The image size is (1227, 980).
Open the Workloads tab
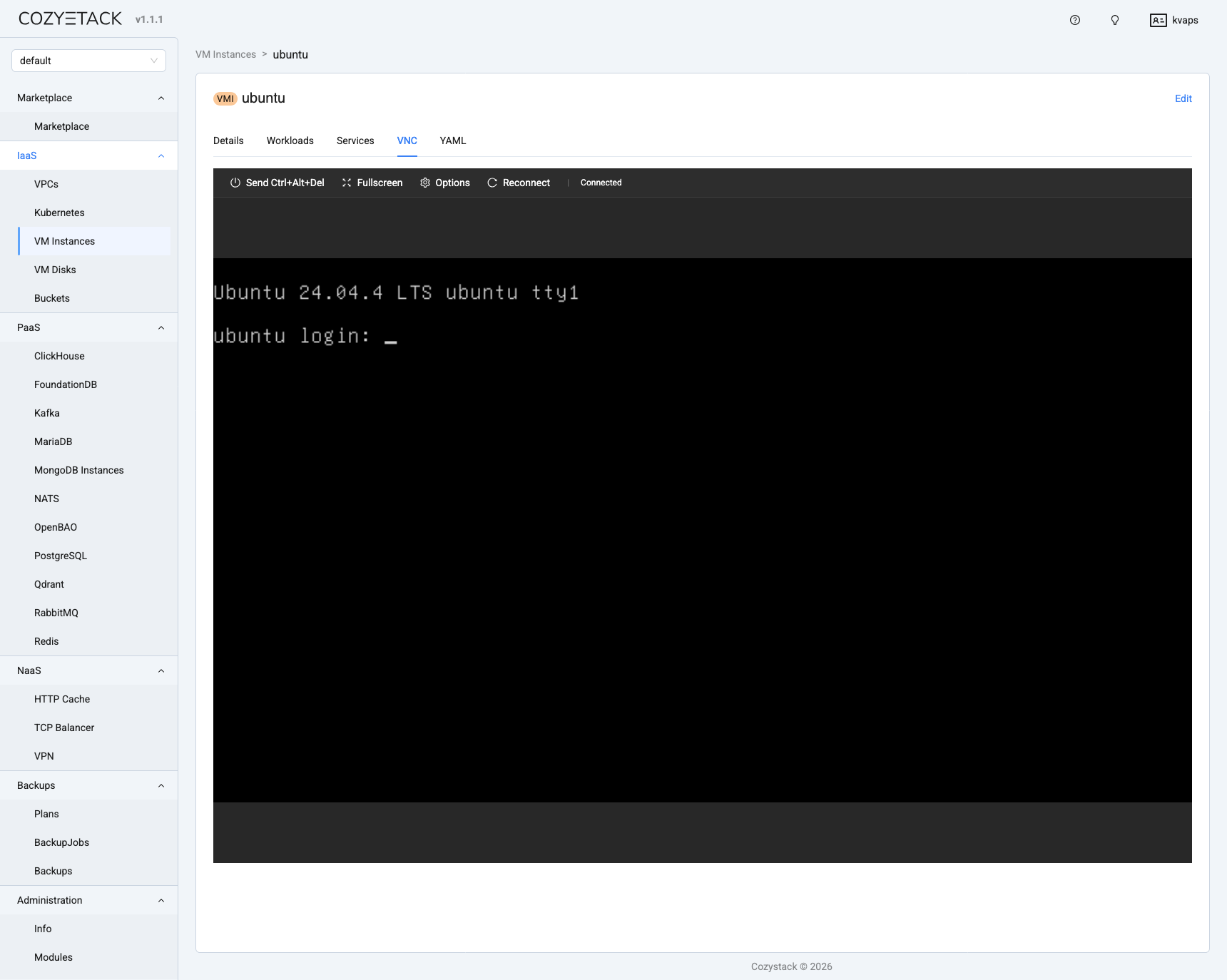click(x=290, y=141)
